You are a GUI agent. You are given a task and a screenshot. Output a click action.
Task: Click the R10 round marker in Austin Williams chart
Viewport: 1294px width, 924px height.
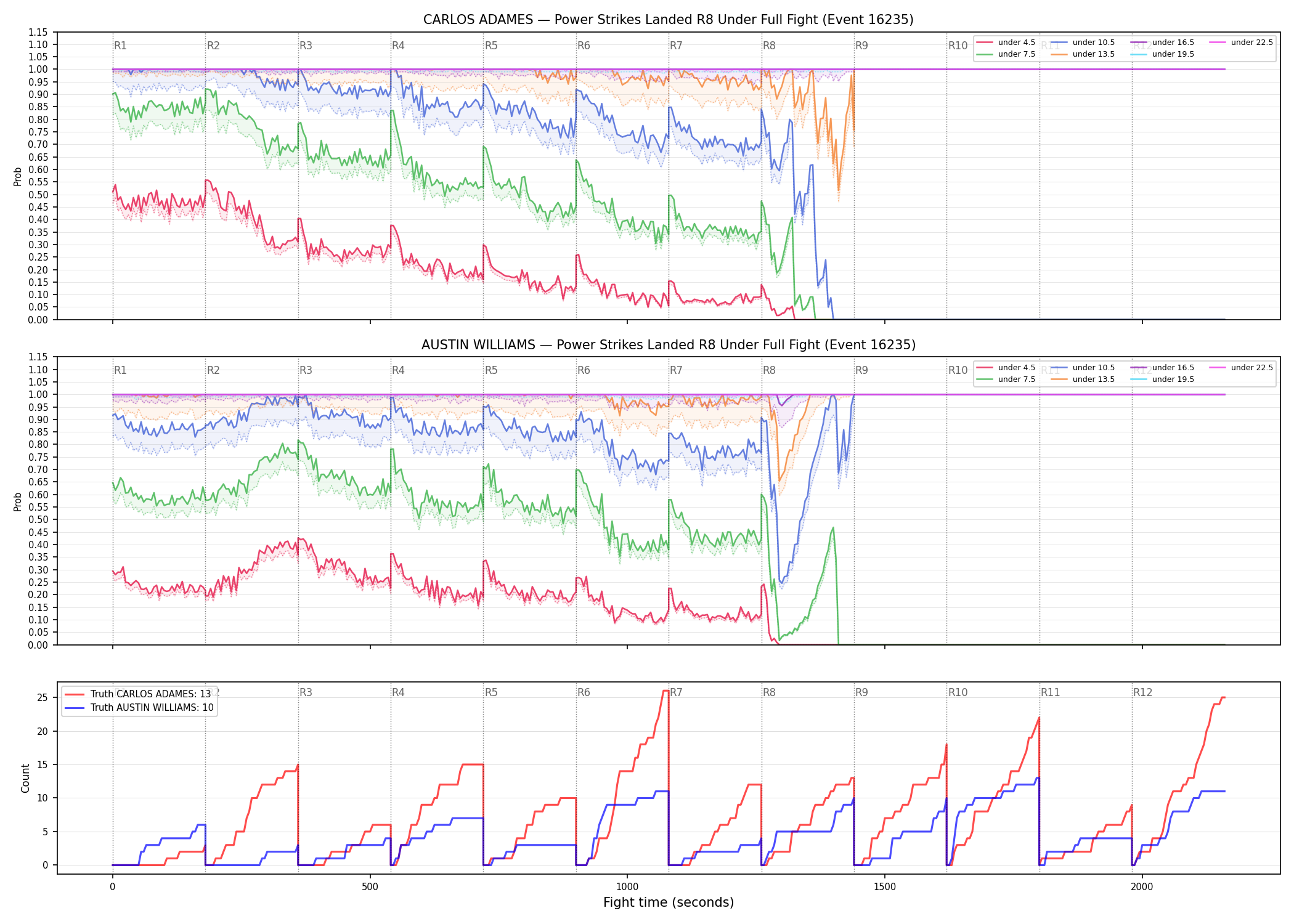click(x=958, y=370)
